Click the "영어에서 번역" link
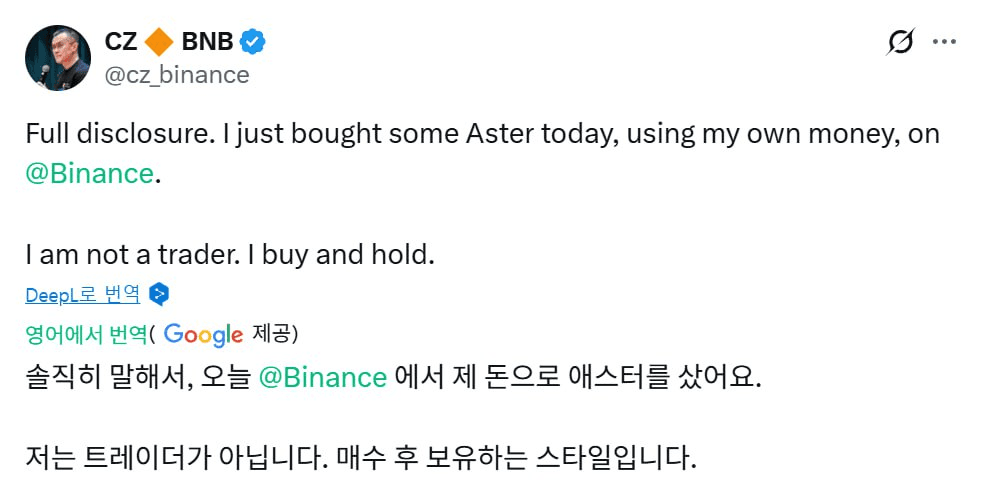The width and height of the screenshot is (985, 495). (87, 334)
